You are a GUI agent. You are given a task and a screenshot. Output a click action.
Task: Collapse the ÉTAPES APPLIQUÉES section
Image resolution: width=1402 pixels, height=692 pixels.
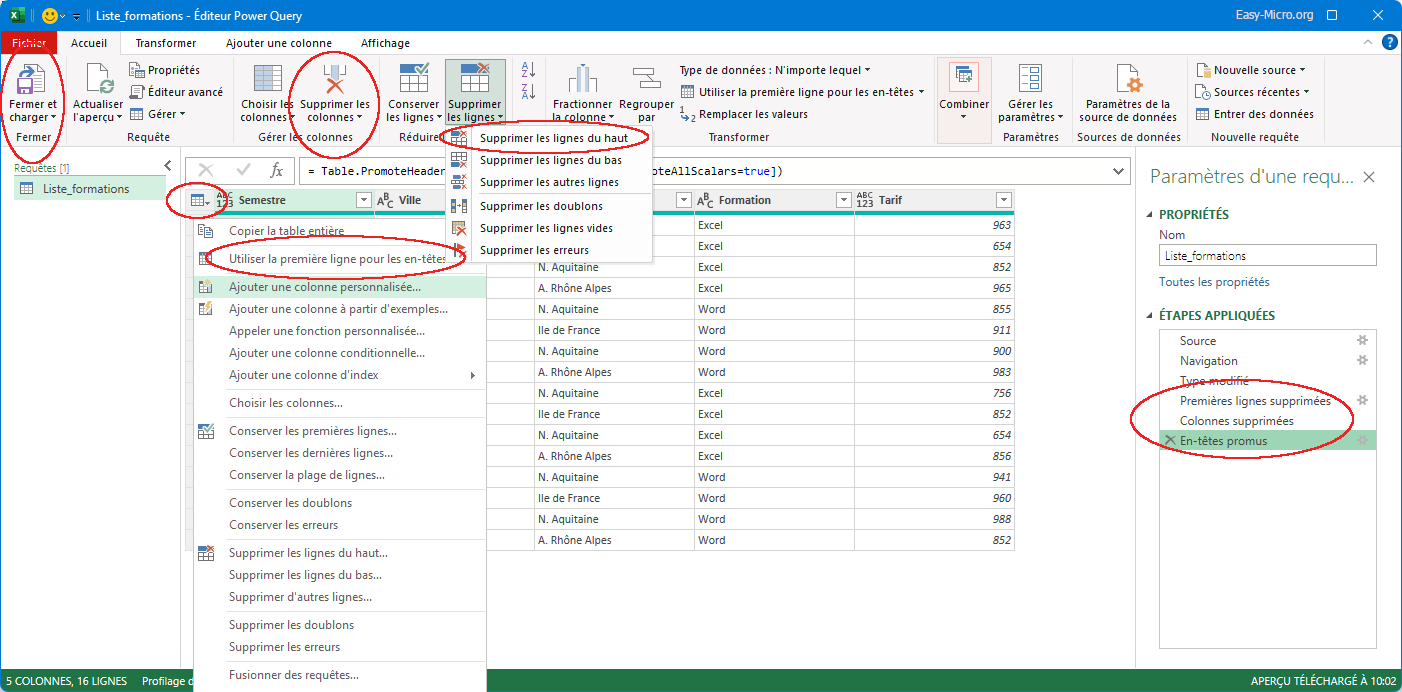[x=1148, y=316]
